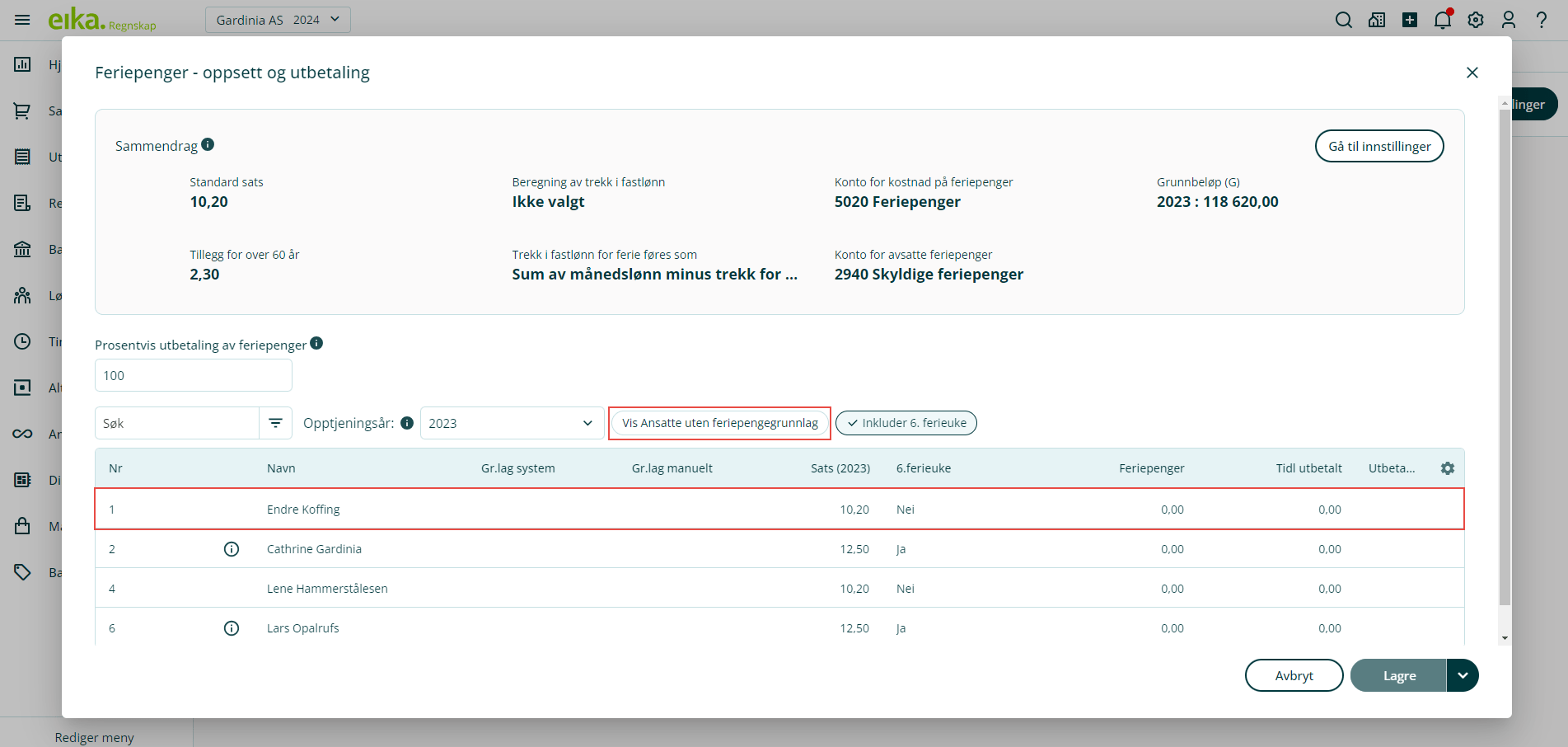Click the Avbryt button
1568x747 pixels.
(1294, 675)
